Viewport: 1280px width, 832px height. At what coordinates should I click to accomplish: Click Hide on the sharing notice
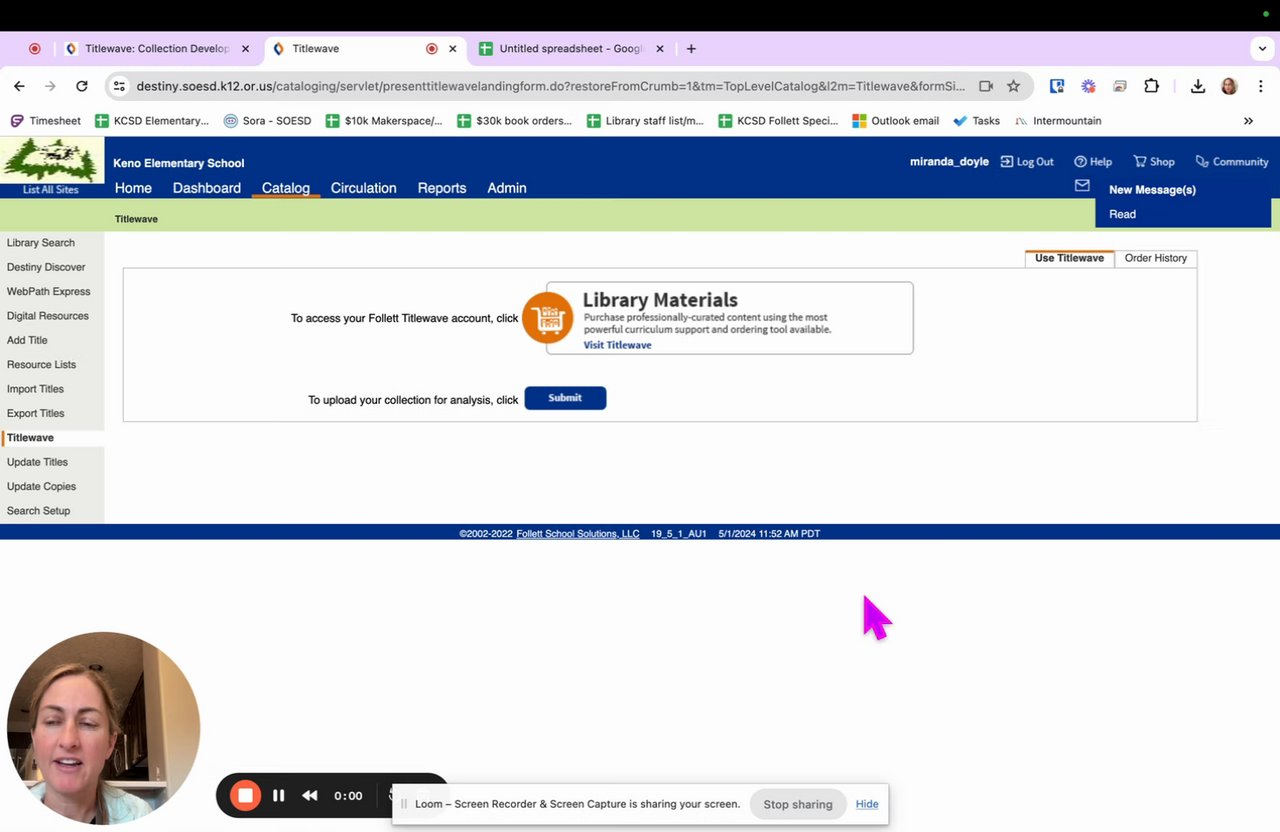867,804
